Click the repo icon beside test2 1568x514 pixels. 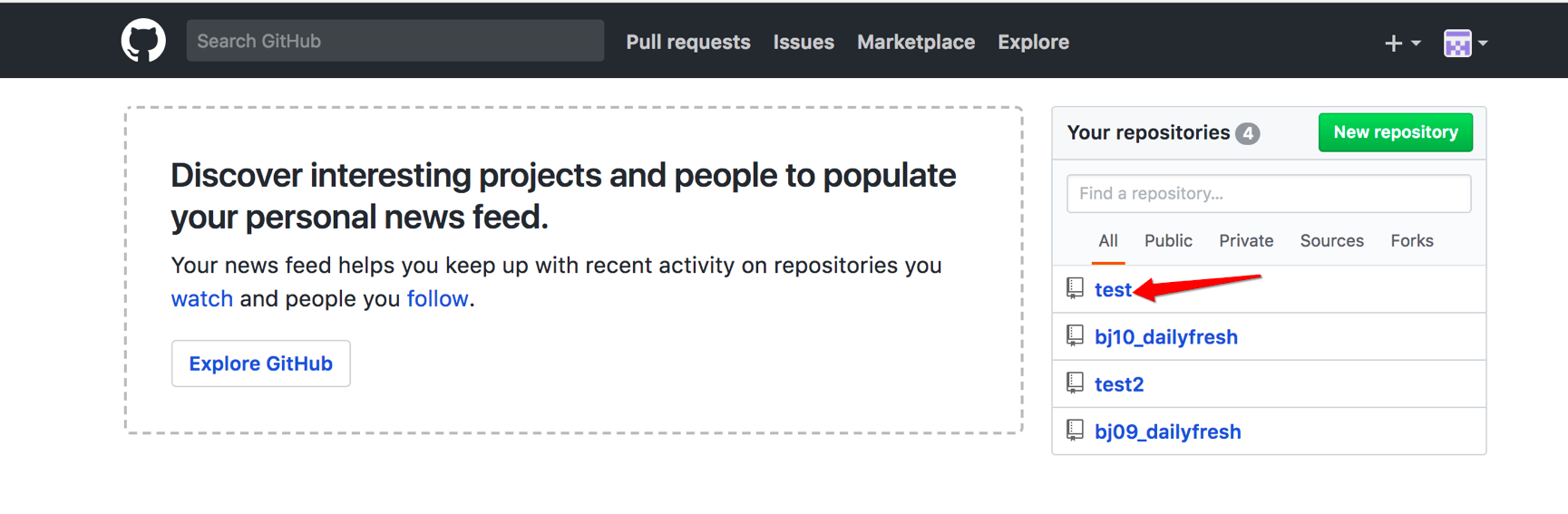tap(1075, 383)
